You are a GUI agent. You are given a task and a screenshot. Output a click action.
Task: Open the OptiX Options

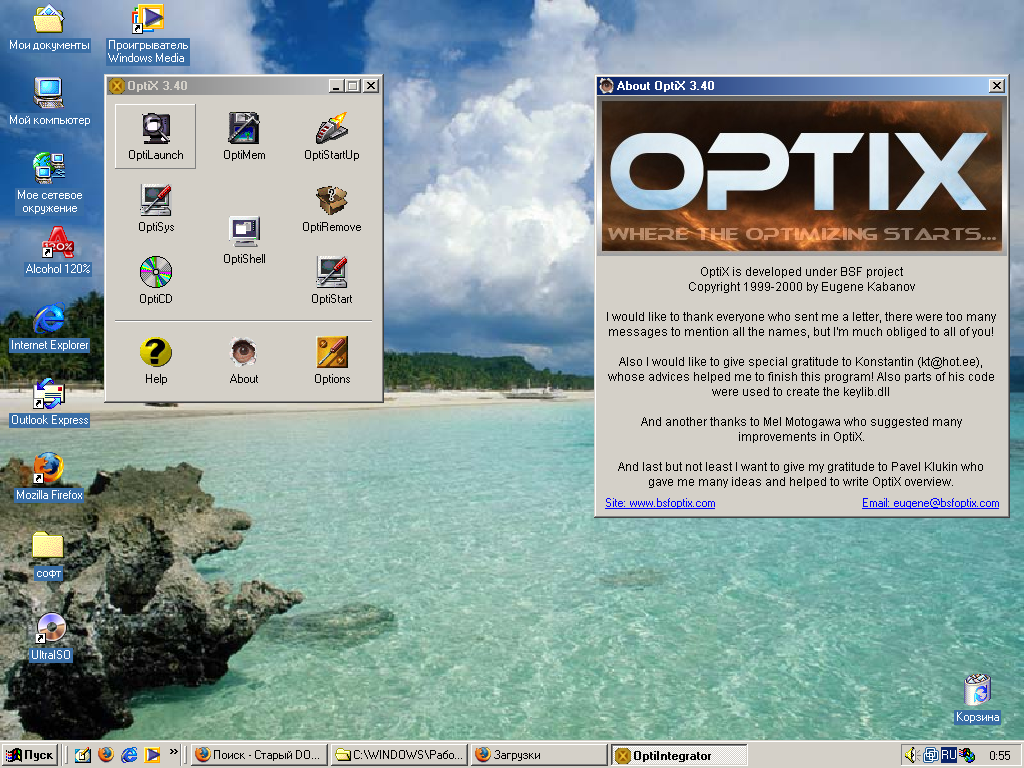click(332, 359)
